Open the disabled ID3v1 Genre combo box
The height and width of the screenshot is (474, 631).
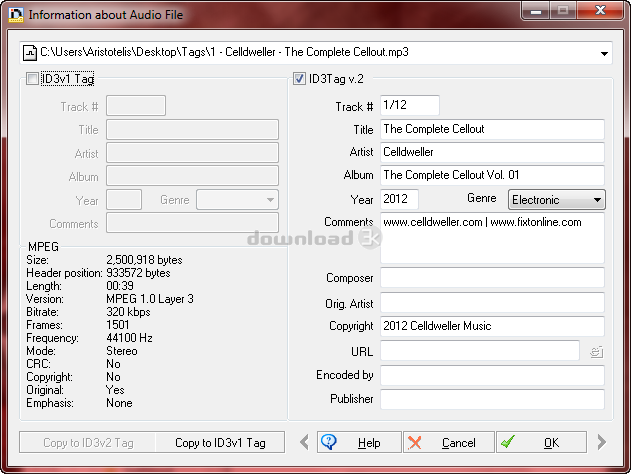pyautogui.click(x=237, y=200)
